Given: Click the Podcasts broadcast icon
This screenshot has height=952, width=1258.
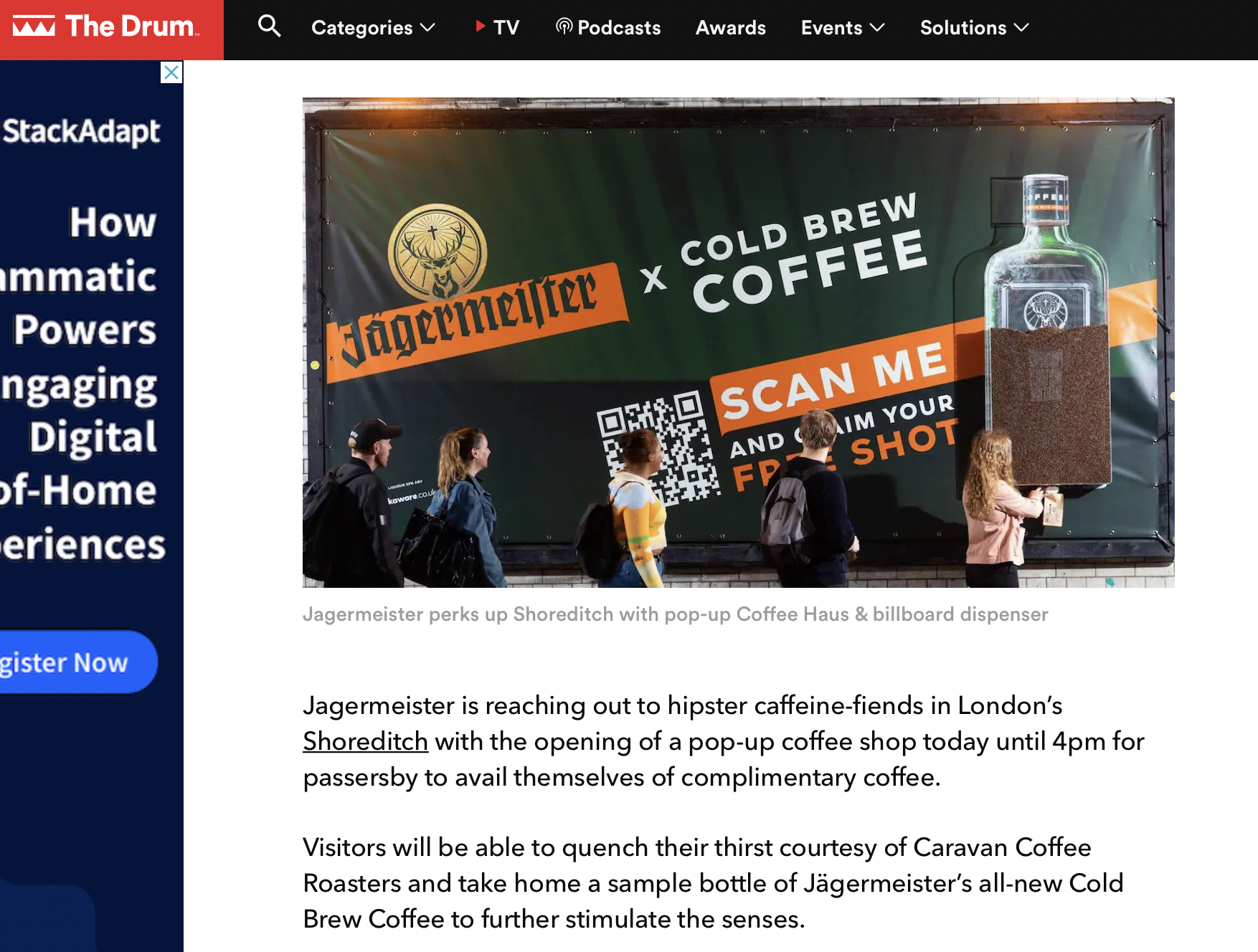Looking at the screenshot, I should (564, 27).
